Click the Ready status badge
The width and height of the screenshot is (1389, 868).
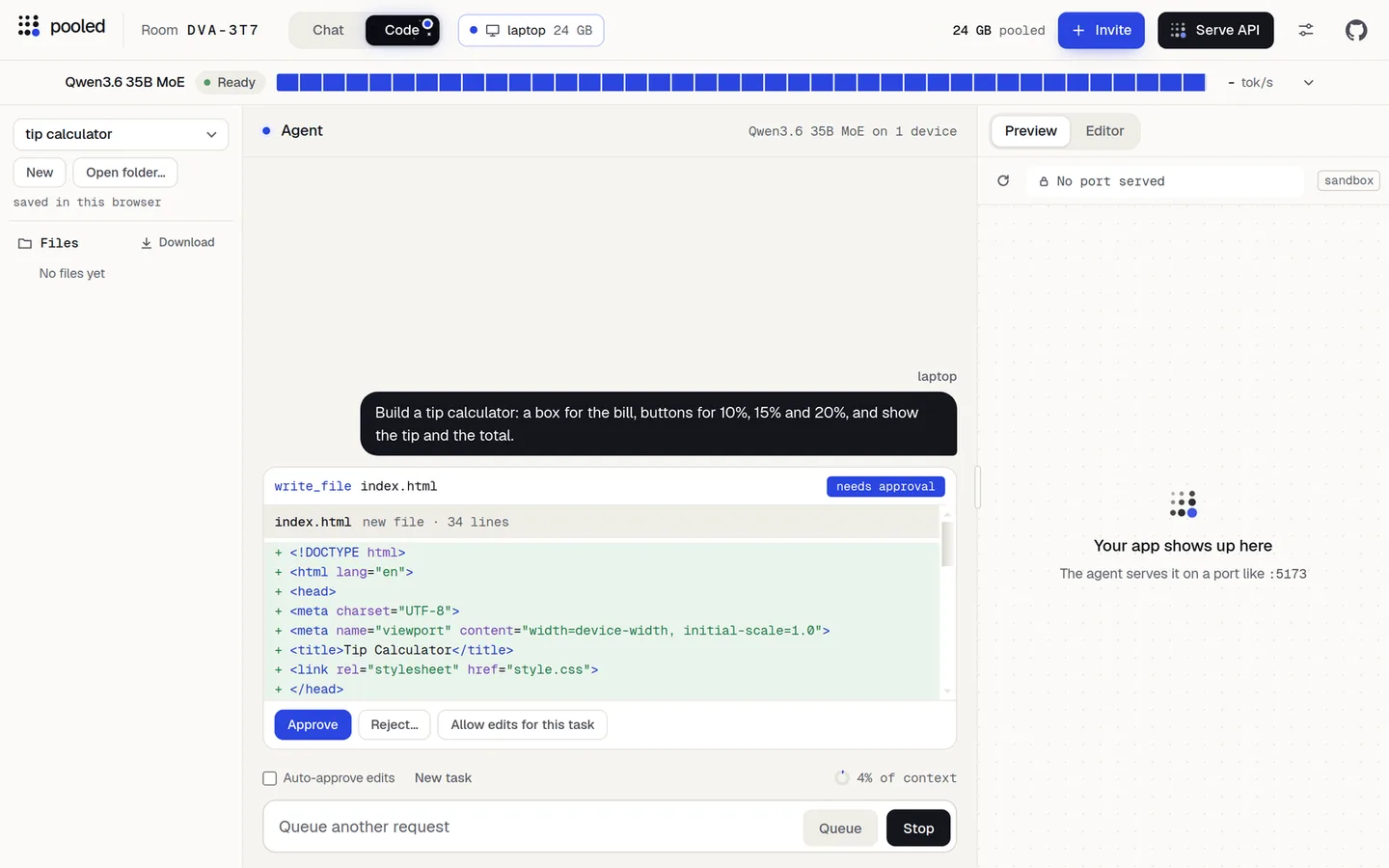point(230,83)
